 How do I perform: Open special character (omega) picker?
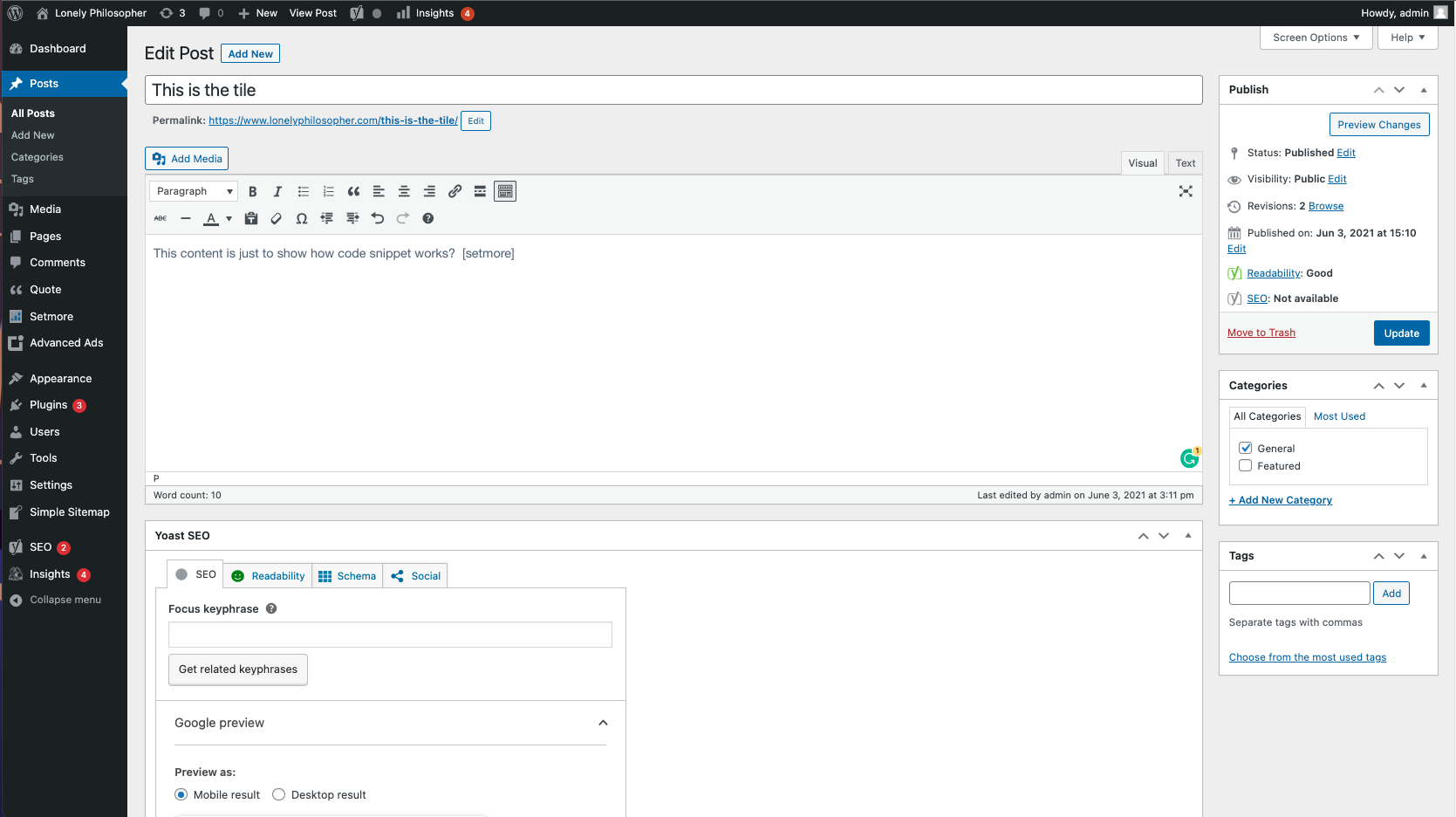302,218
